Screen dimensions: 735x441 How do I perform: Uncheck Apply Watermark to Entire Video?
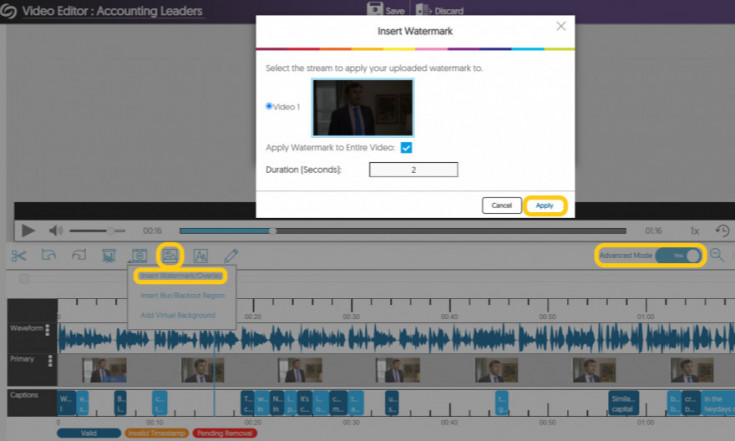click(406, 148)
